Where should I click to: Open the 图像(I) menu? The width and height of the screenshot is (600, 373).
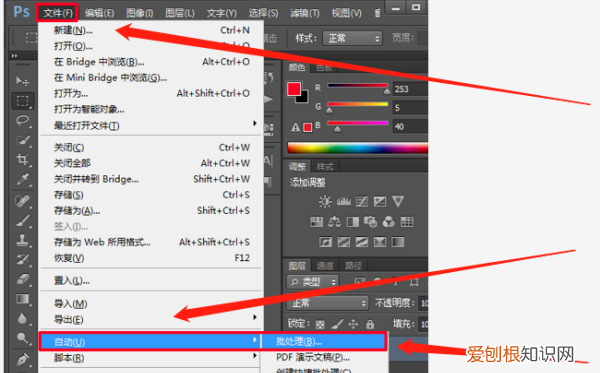[x=140, y=13]
